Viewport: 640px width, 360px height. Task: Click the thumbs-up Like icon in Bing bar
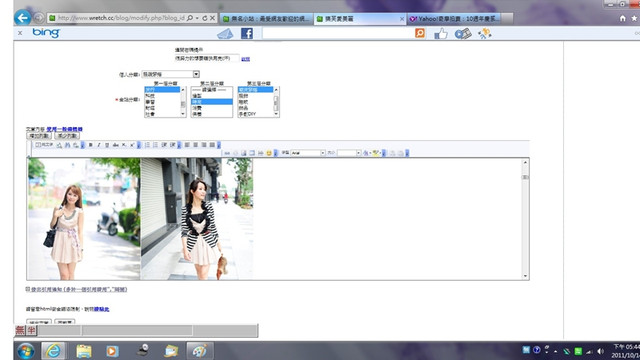440,33
